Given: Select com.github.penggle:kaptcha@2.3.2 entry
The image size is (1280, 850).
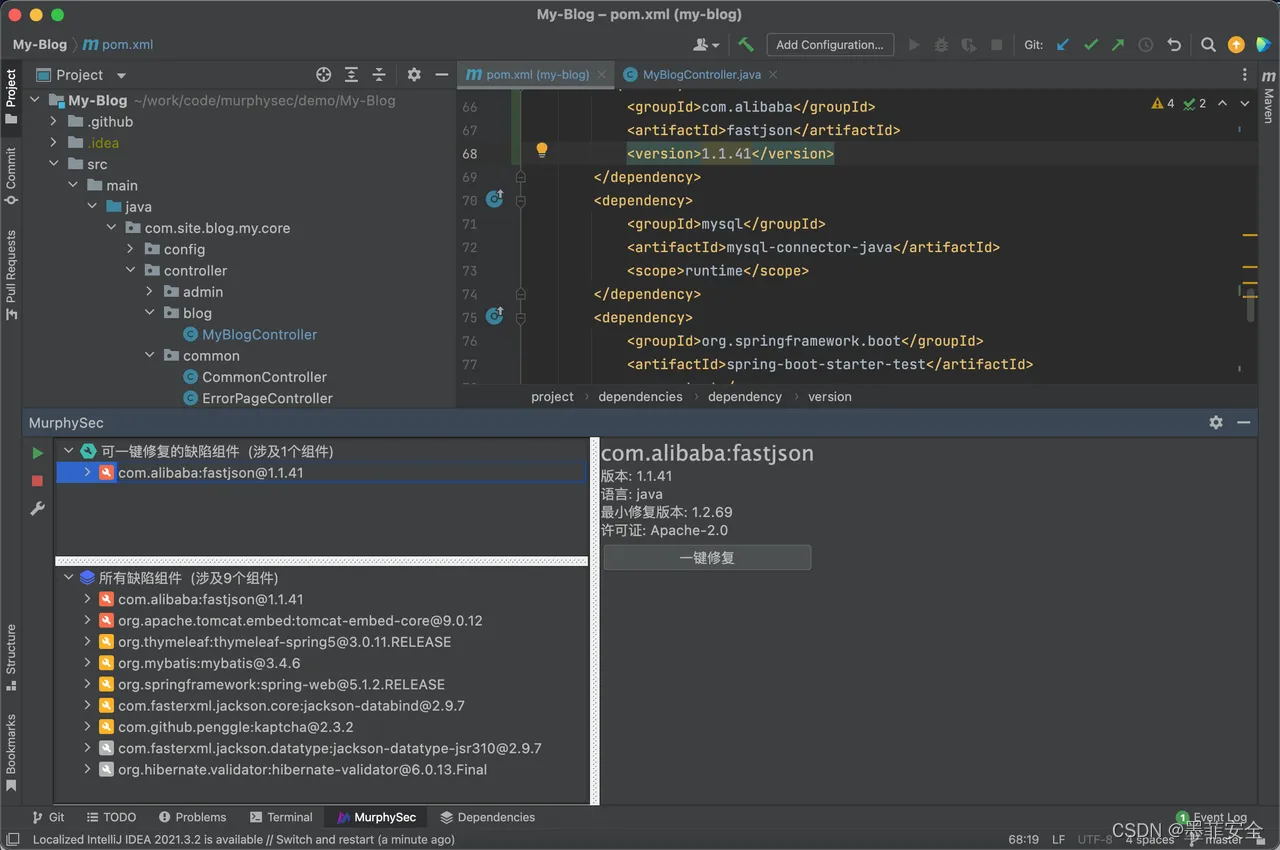Looking at the screenshot, I should click(235, 727).
